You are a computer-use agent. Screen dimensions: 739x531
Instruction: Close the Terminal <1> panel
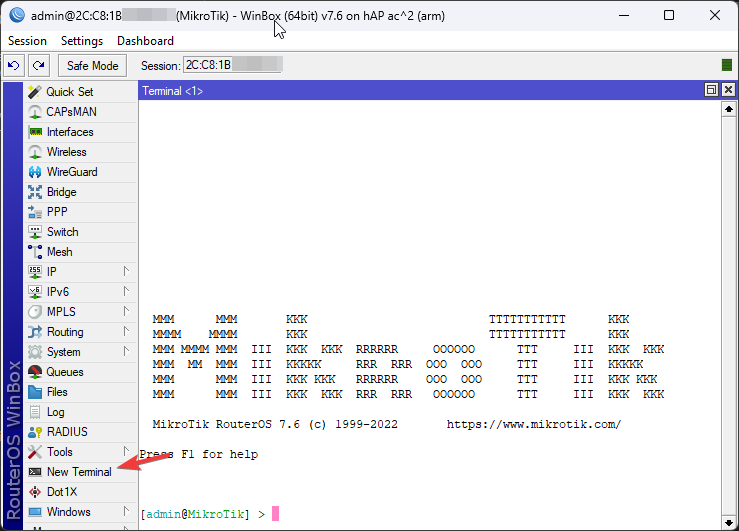coord(728,90)
